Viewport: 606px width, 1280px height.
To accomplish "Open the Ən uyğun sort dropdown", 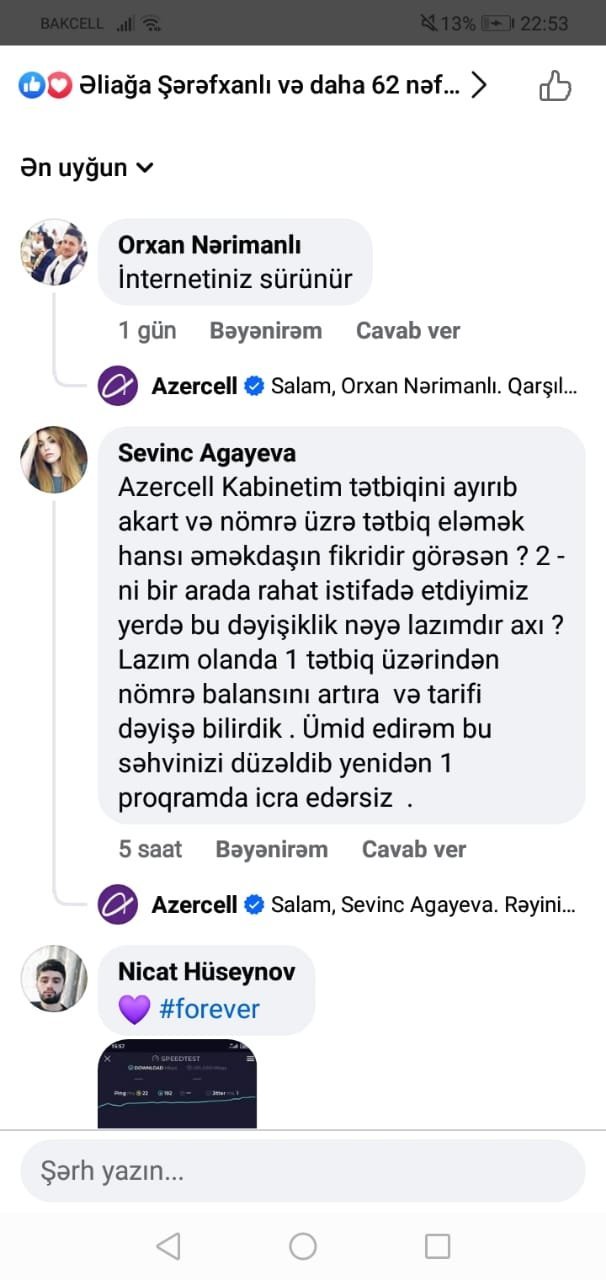I will click(x=87, y=168).
